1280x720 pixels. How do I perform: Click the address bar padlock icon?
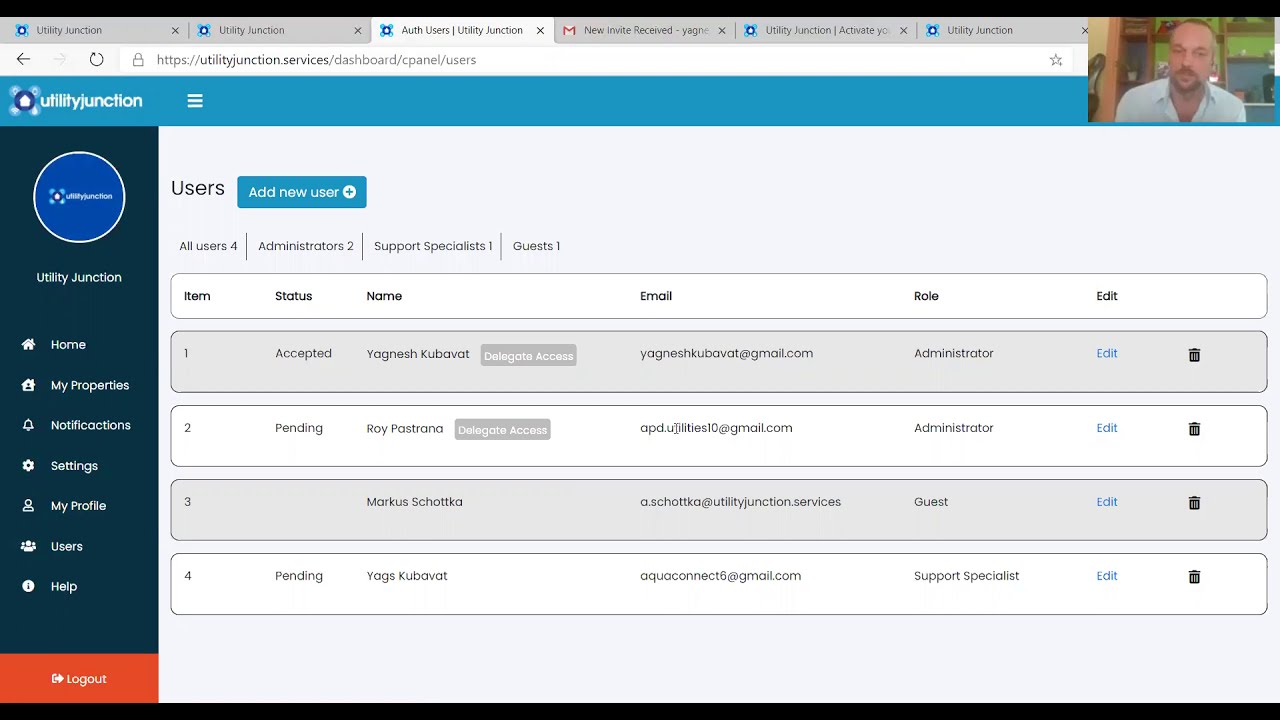click(138, 60)
